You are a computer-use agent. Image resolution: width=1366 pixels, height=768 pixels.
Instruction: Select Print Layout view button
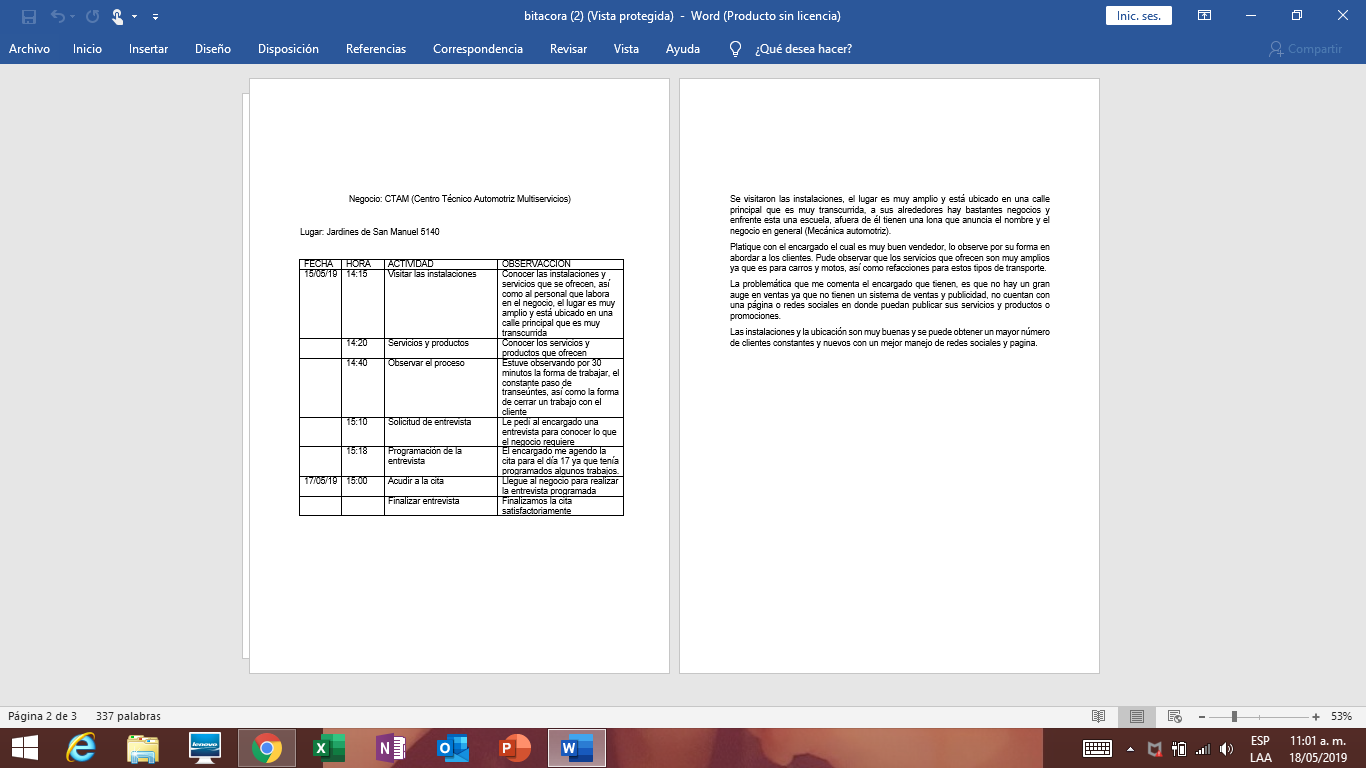pyautogui.click(x=1137, y=716)
